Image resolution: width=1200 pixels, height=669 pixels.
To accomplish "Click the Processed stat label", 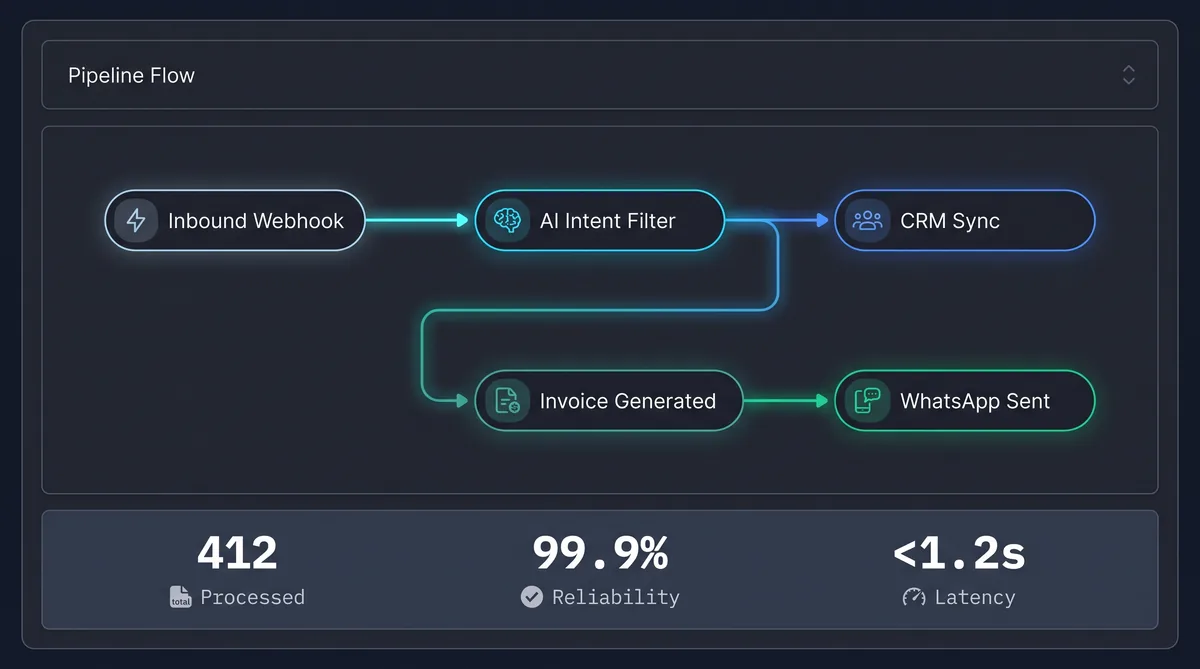I will click(x=252, y=597).
